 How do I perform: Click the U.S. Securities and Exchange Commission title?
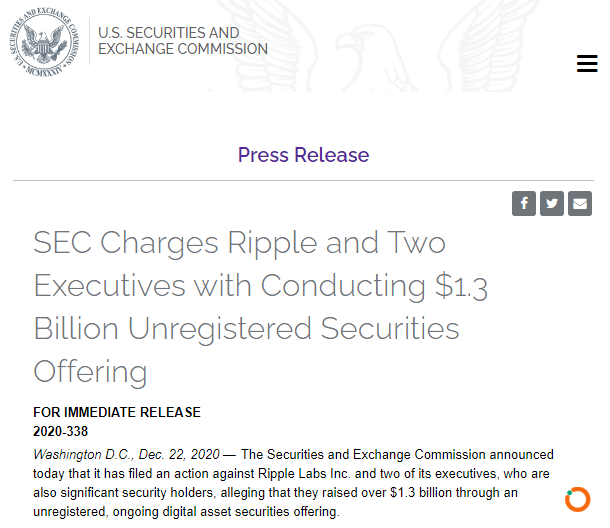pos(183,41)
